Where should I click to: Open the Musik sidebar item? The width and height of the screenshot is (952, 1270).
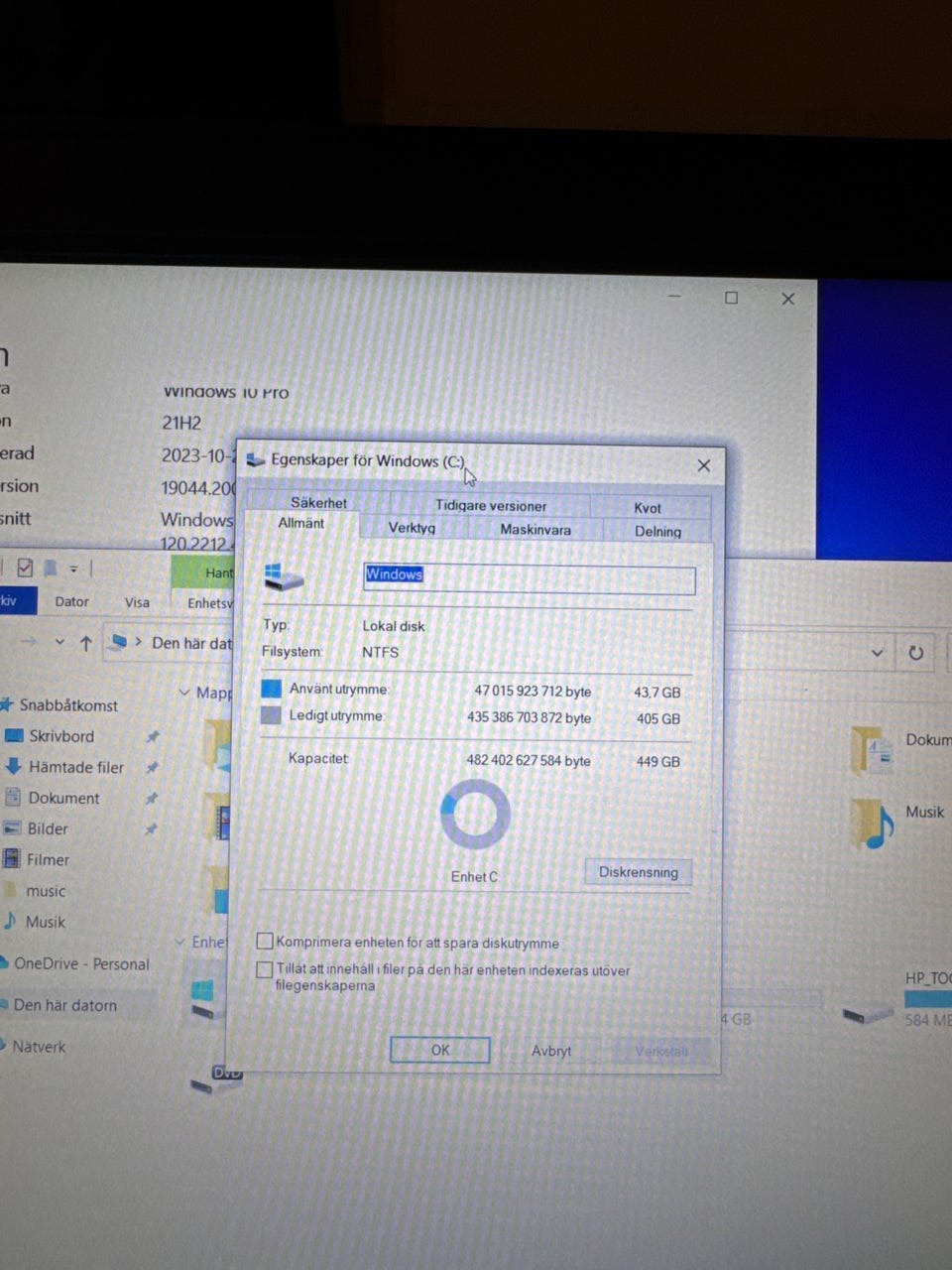[x=46, y=922]
